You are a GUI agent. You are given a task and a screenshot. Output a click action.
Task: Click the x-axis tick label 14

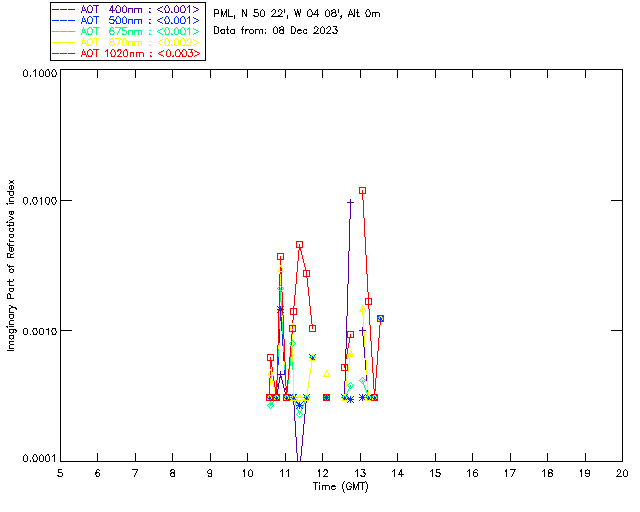click(398, 473)
